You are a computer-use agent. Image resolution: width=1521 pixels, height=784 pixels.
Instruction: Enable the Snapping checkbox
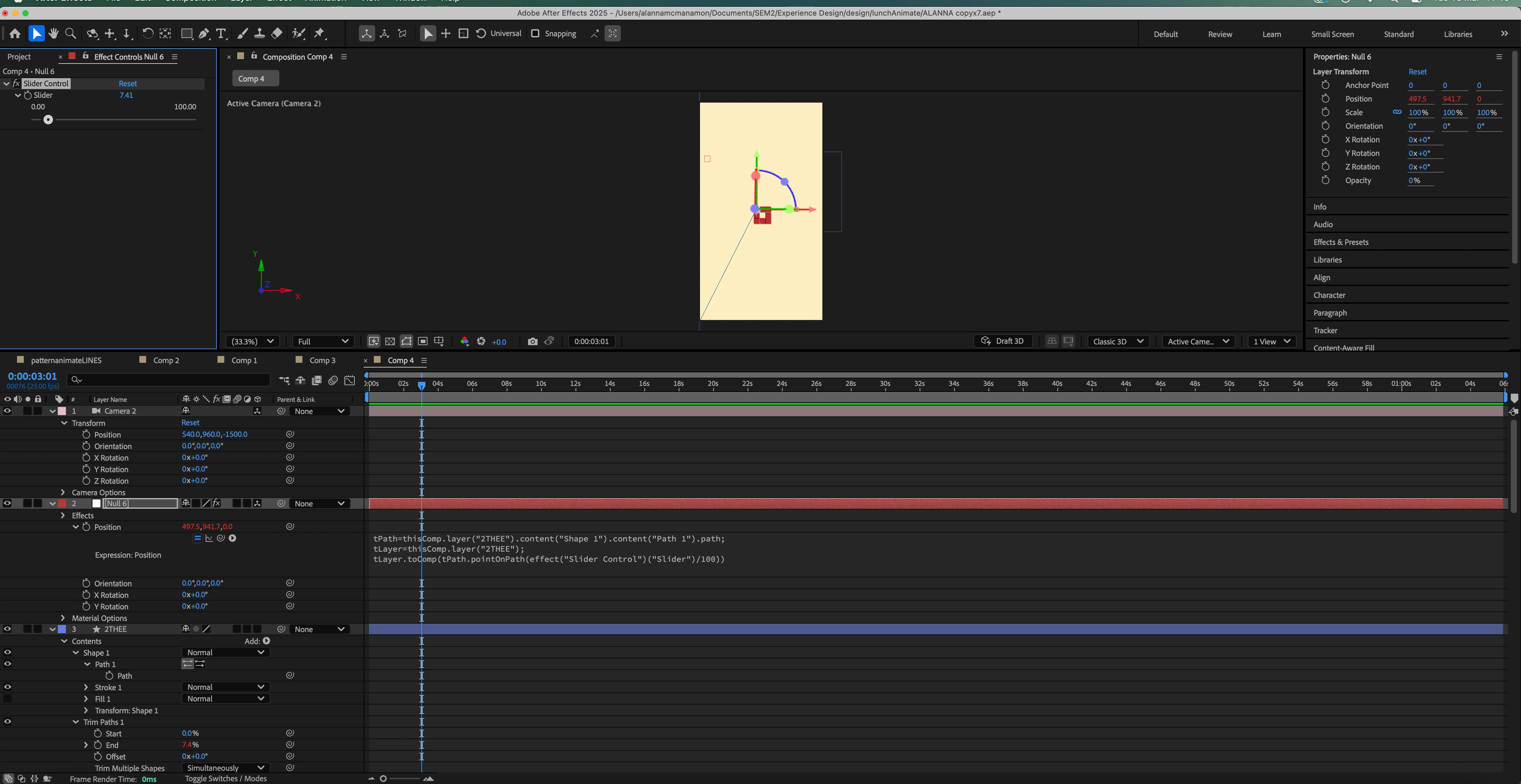[536, 34]
